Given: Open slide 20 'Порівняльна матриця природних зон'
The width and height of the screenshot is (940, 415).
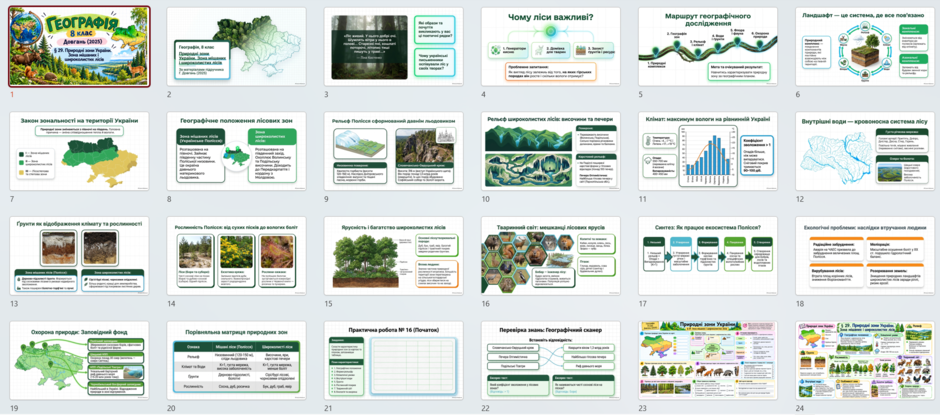Looking at the screenshot, I should tap(236, 361).
